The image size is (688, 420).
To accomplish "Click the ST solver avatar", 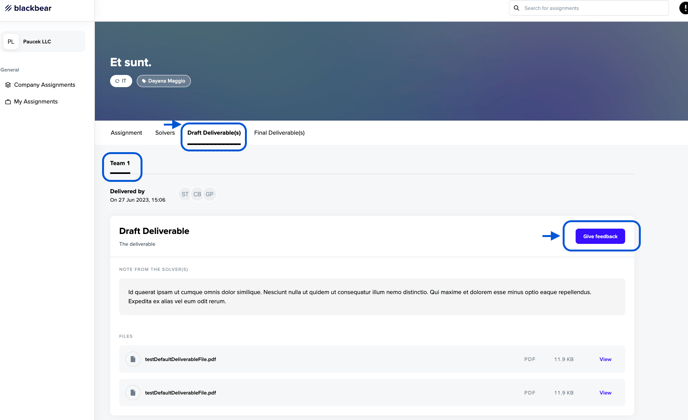I will click(185, 194).
